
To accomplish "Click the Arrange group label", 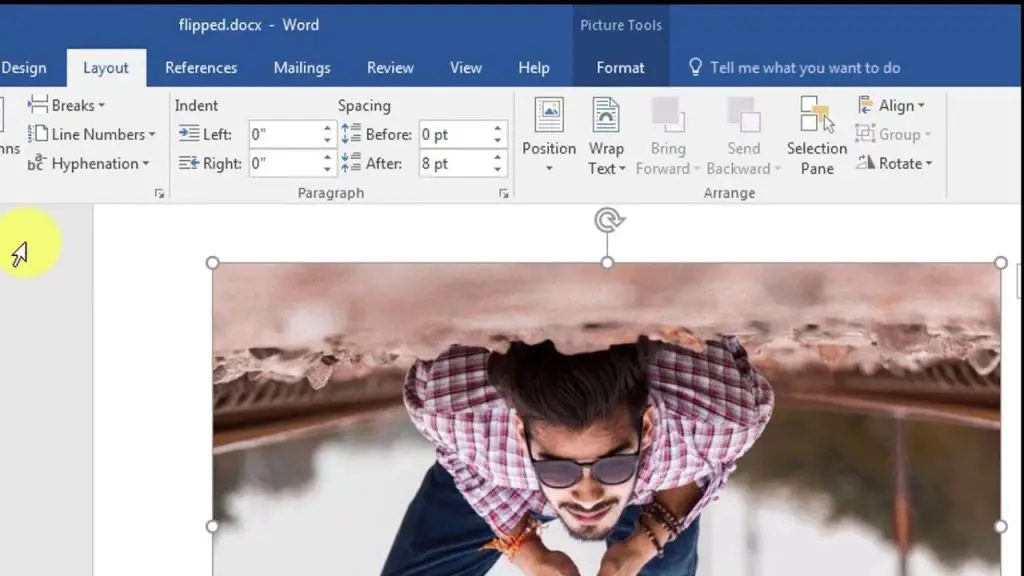I will pyautogui.click(x=729, y=193).
